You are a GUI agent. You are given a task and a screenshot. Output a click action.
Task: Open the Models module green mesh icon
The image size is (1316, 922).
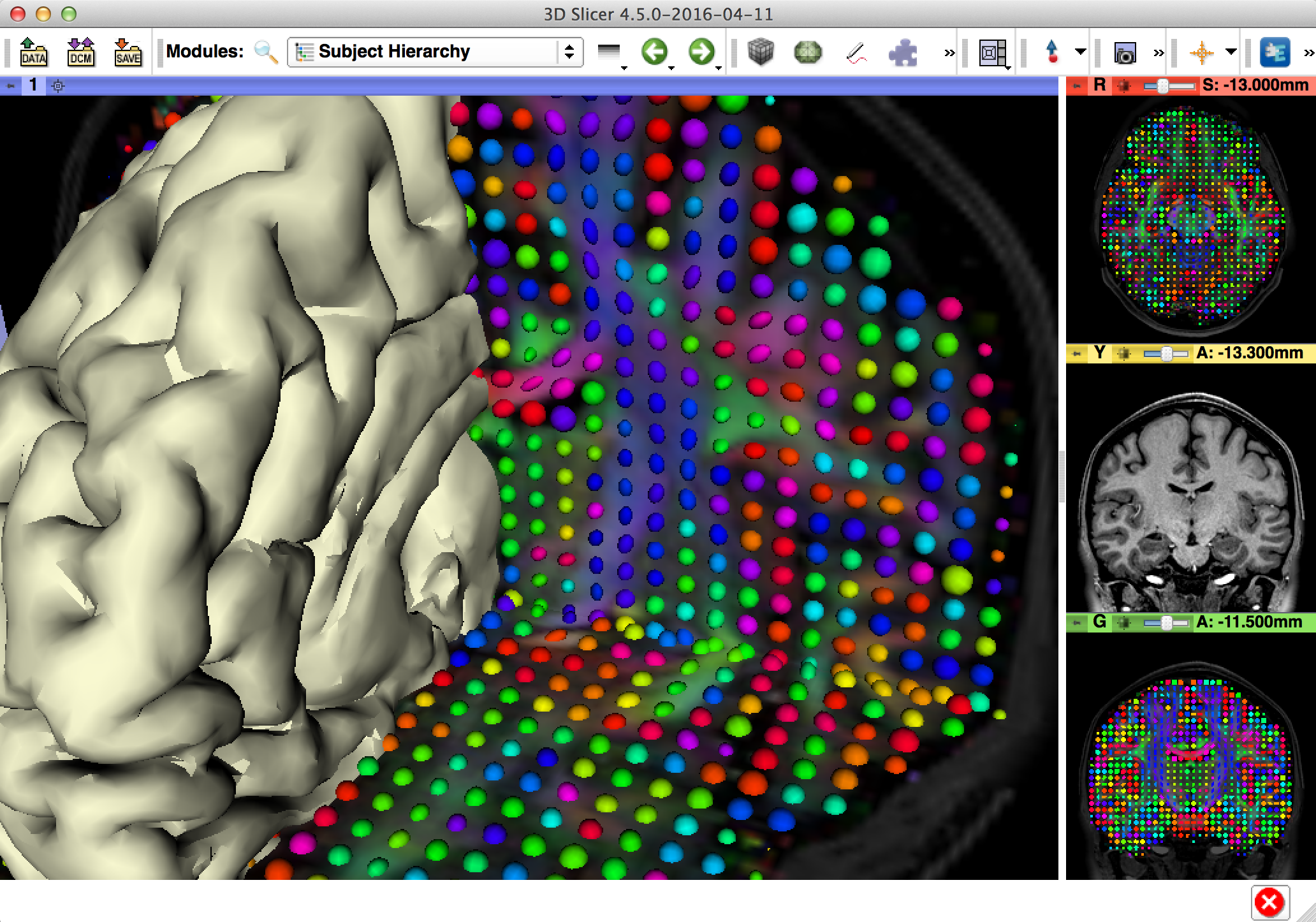pos(808,52)
